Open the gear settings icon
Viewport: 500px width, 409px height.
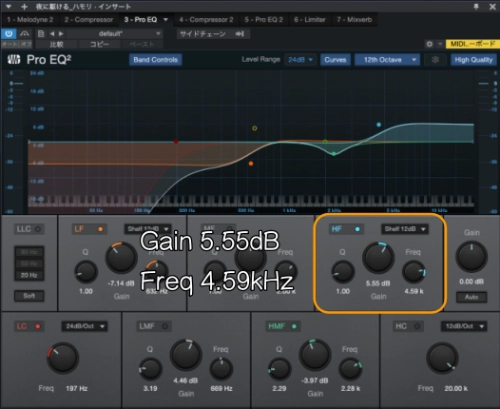[429, 44]
